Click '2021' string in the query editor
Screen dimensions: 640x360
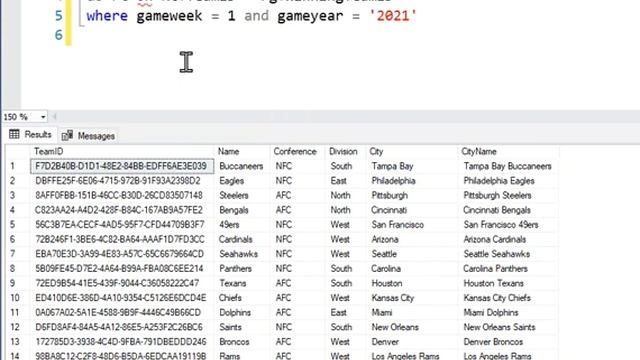[393, 16]
